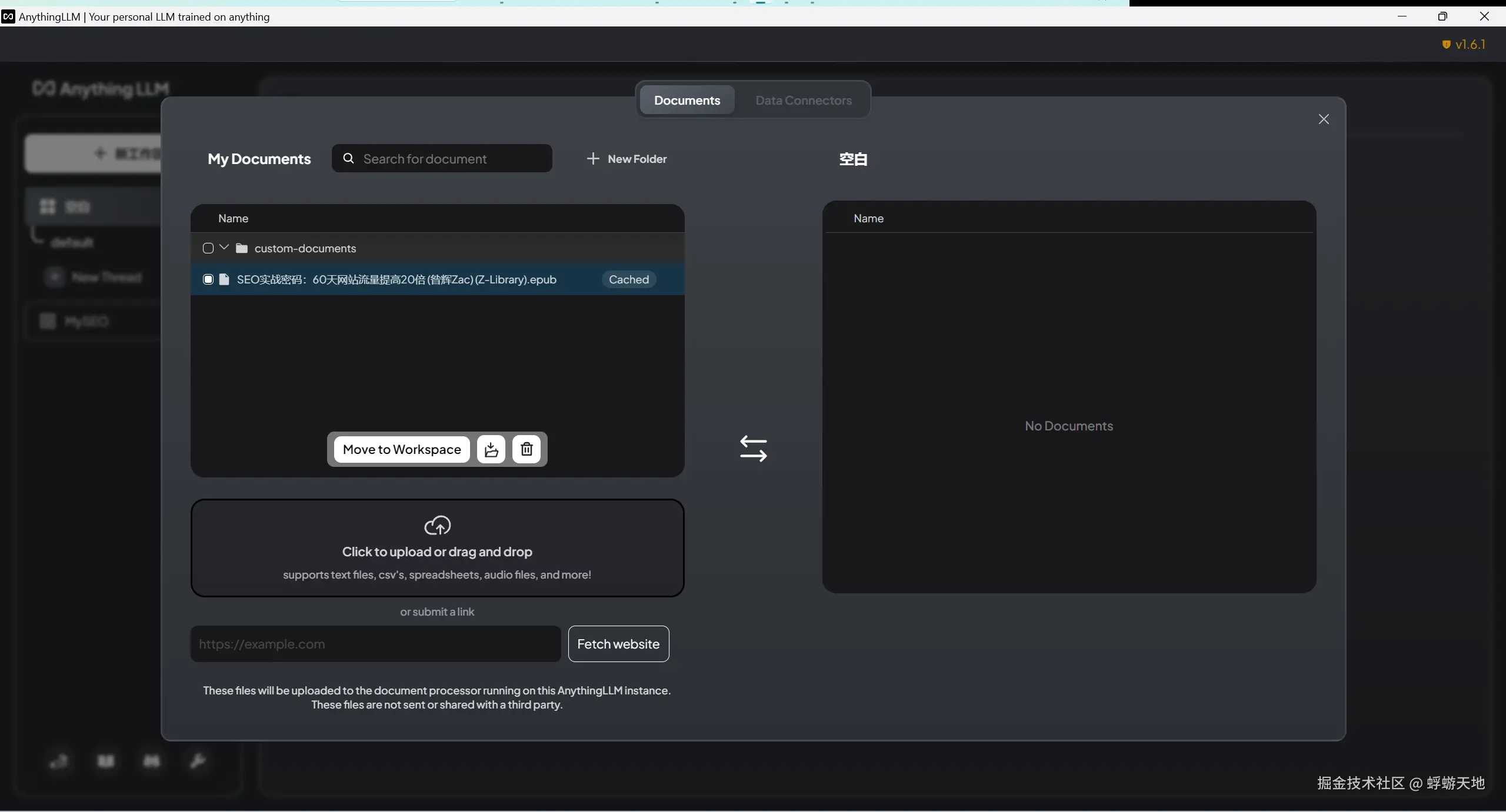Click the custom-documents folder icon

tap(241, 248)
